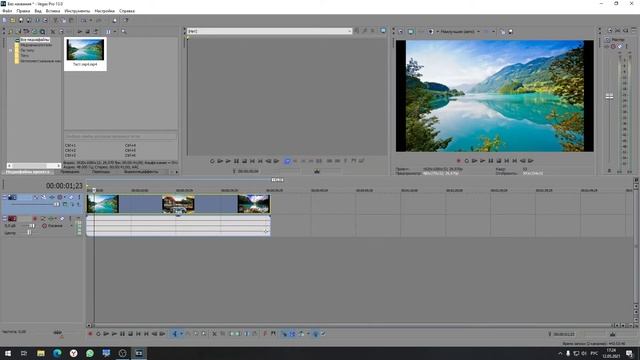
Task: Insert a marker using timeline toolbar
Action: pyautogui.click(x=265, y=334)
